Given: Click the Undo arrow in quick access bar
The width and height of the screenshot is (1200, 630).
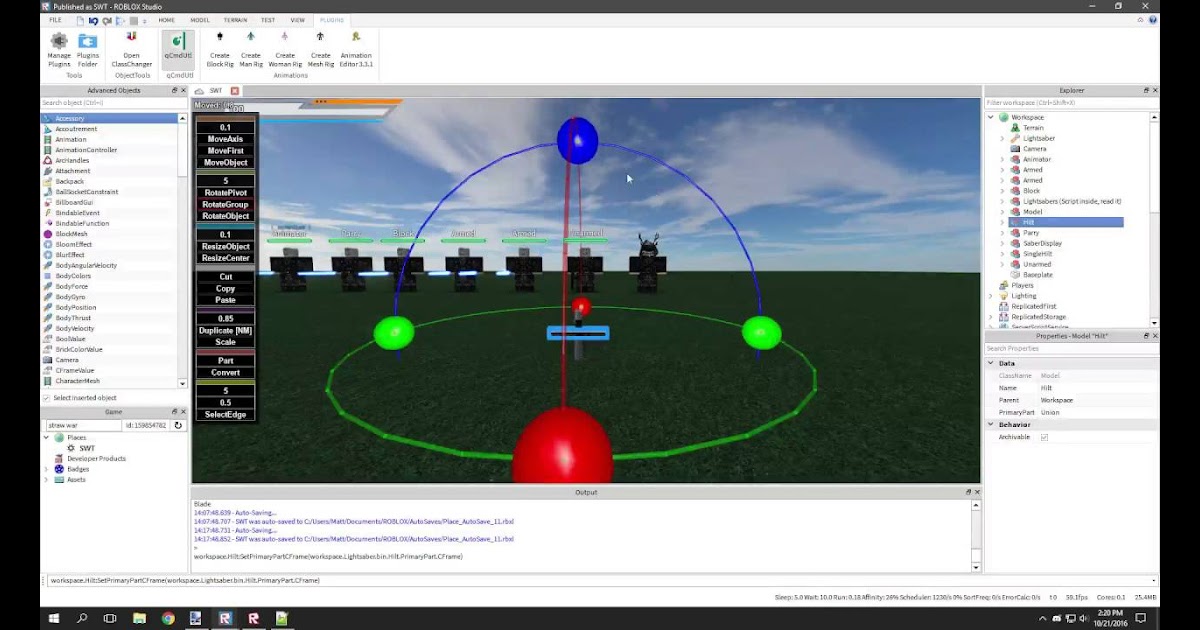Looking at the screenshot, I should click(94, 20).
